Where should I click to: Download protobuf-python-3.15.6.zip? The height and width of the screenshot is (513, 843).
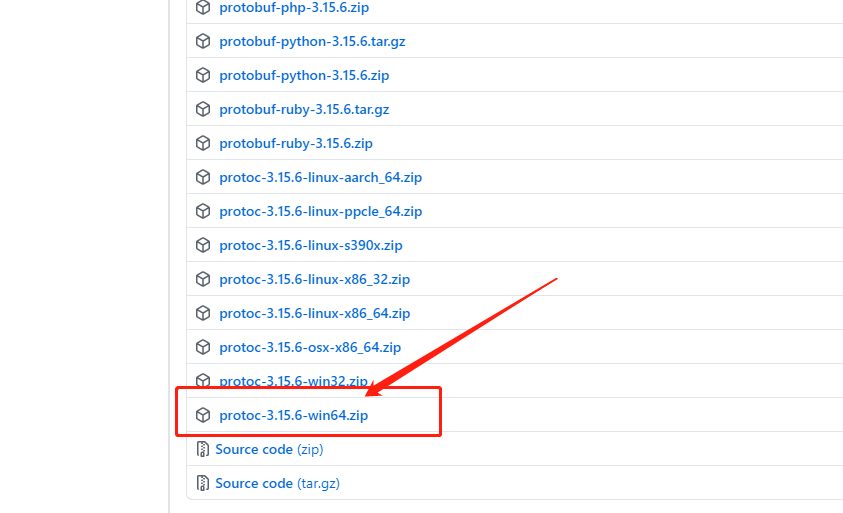304,76
